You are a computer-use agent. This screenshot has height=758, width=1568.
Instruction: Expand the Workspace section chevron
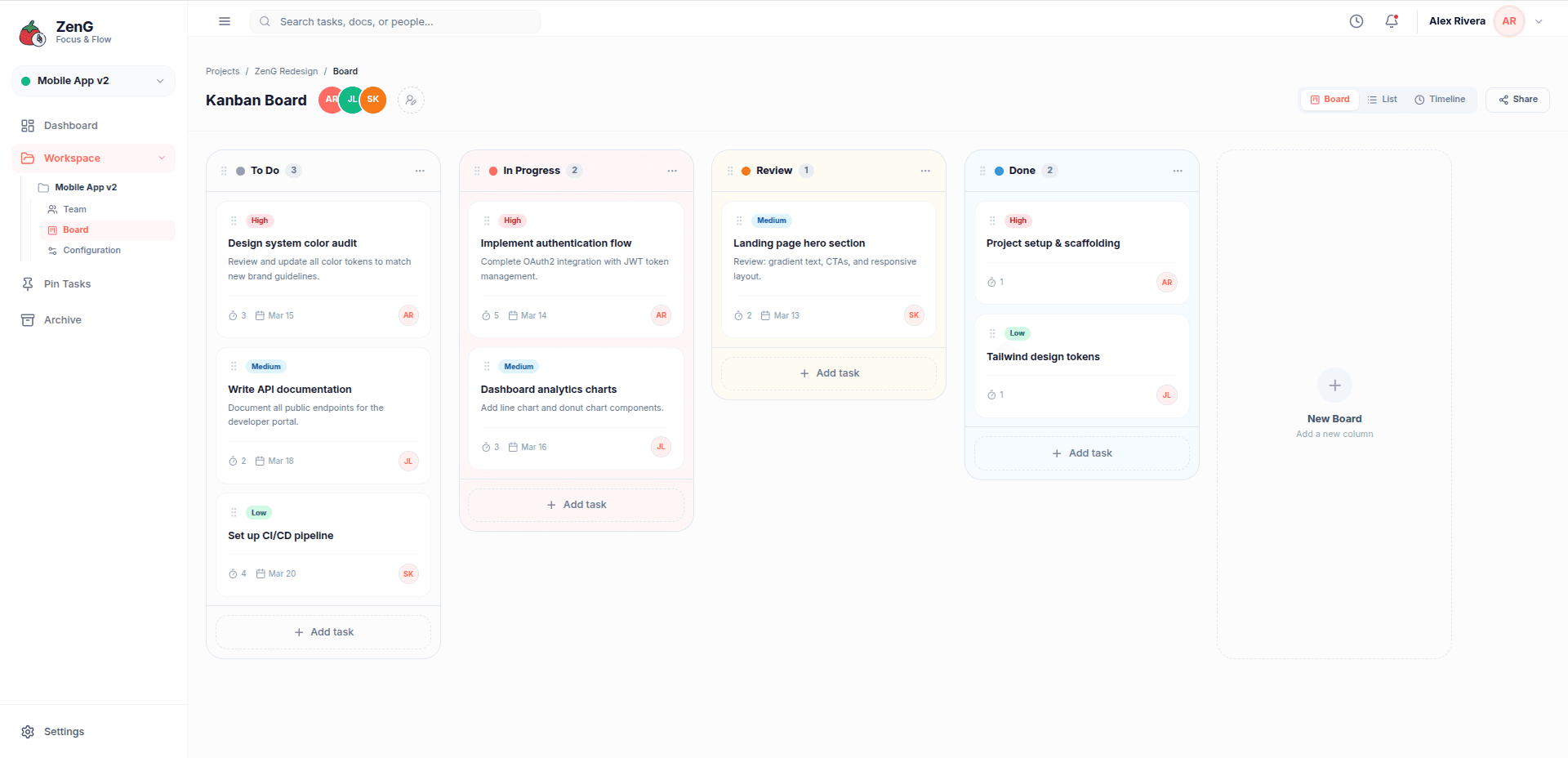(x=162, y=158)
